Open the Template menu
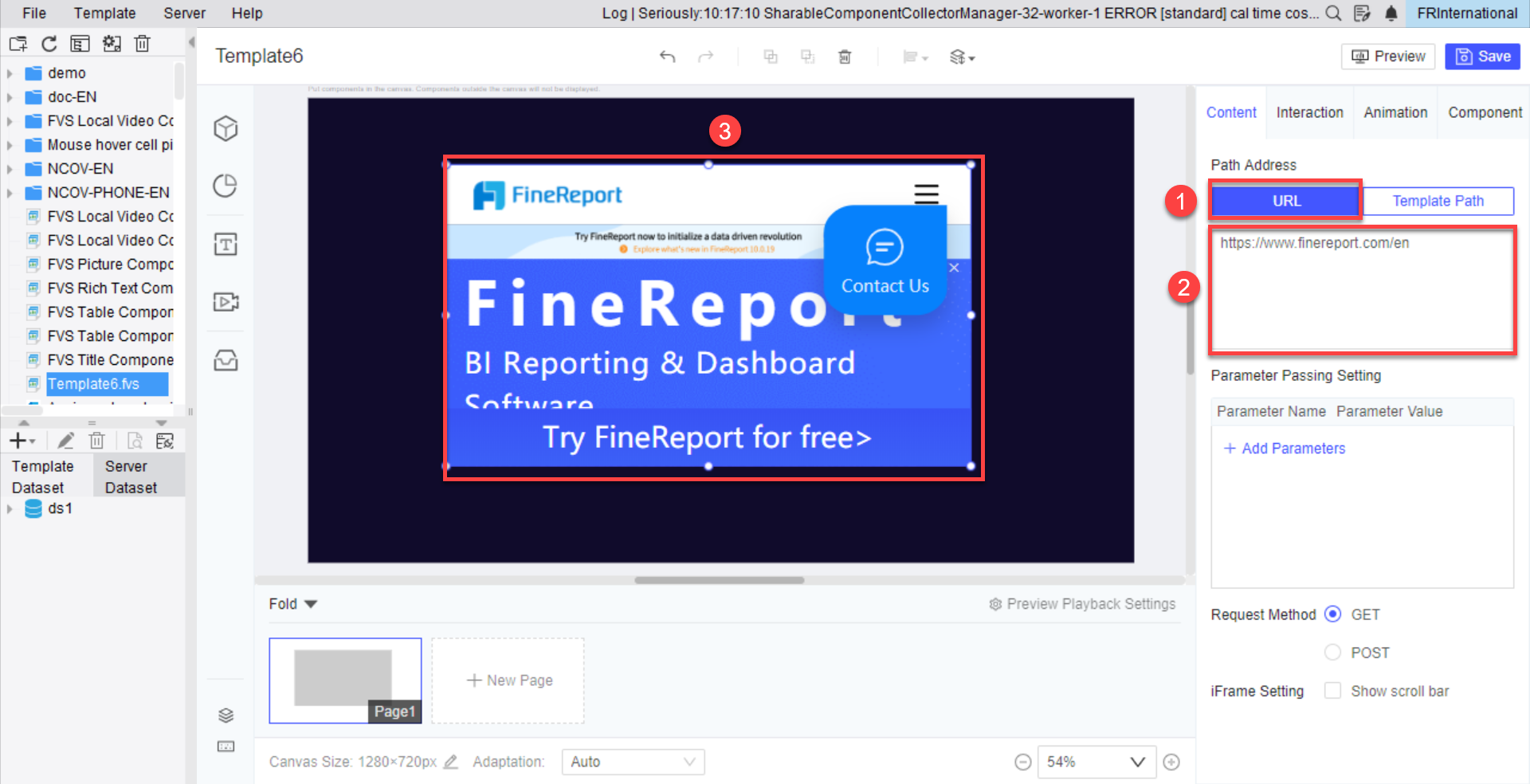1530x784 pixels. click(x=104, y=13)
